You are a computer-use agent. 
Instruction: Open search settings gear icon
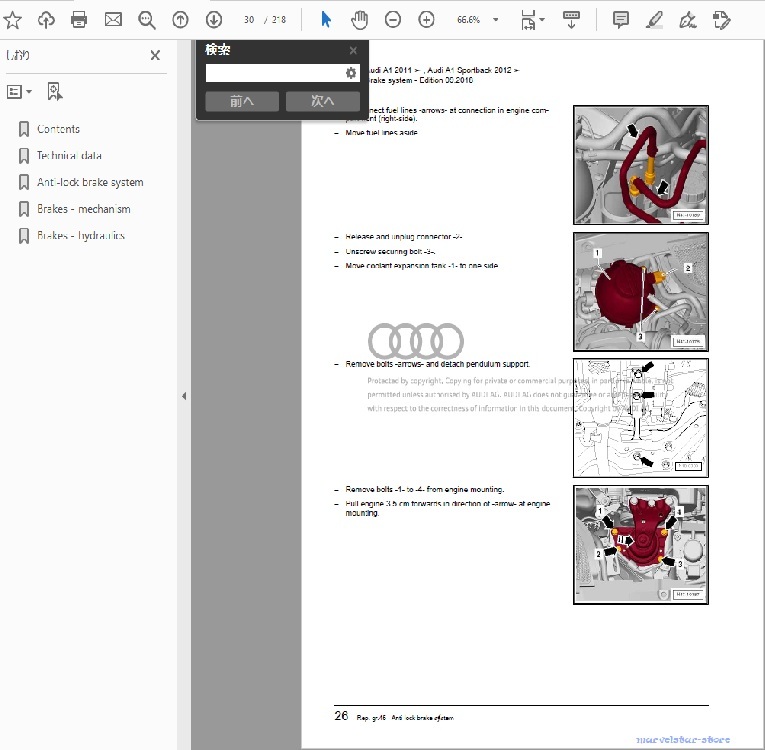pyautogui.click(x=351, y=73)
